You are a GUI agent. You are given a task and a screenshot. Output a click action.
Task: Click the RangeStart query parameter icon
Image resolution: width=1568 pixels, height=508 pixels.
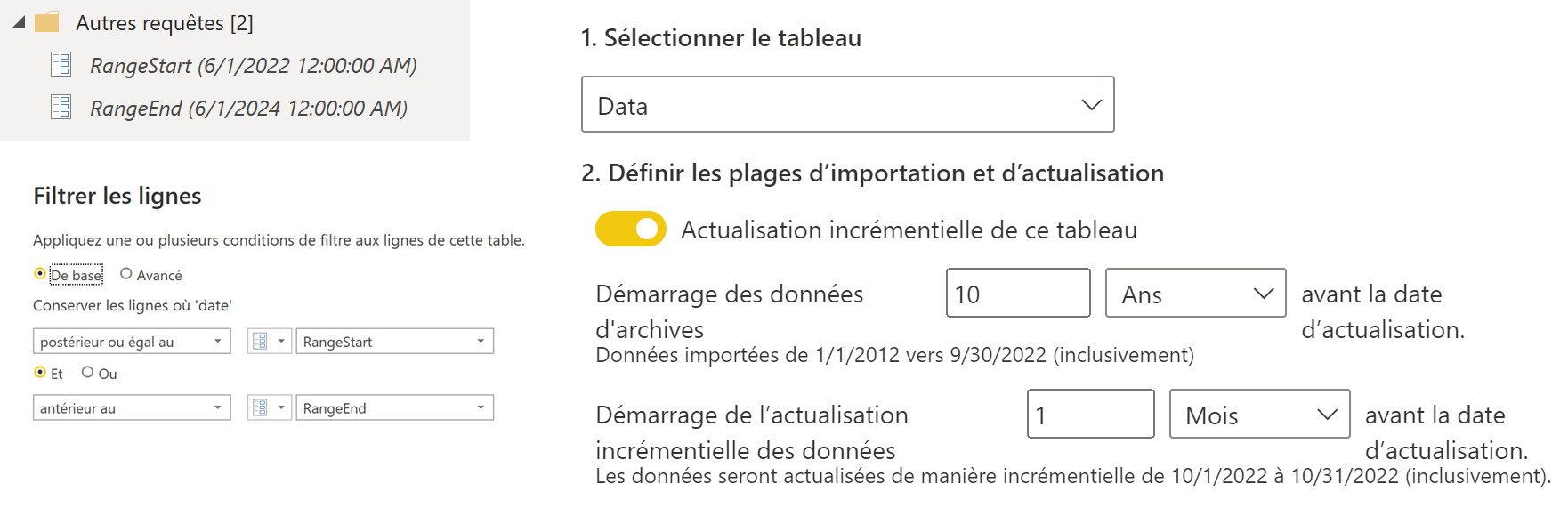tap(61, 65)
